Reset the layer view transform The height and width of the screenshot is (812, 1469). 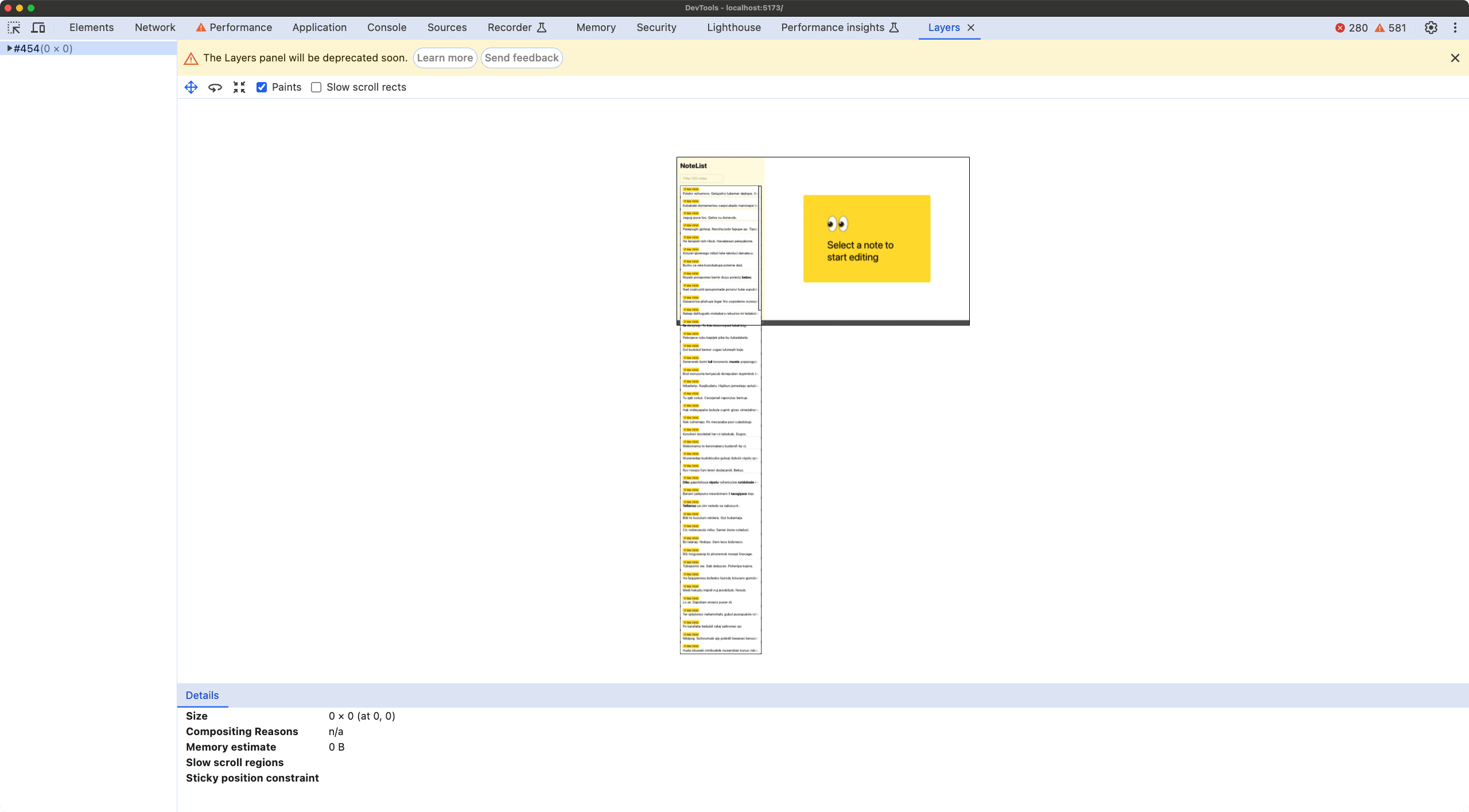239,87
